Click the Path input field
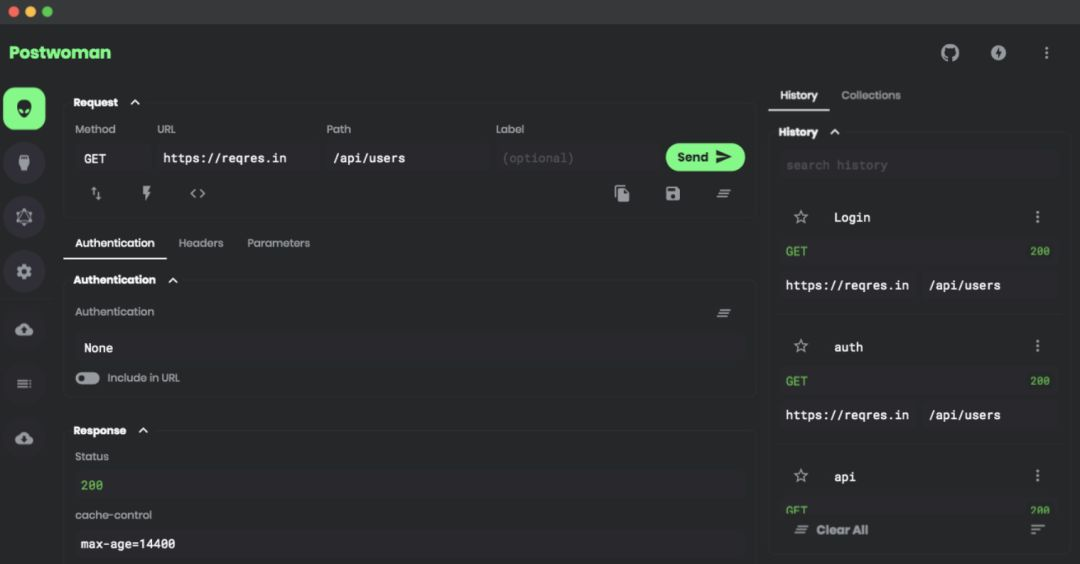Viewport: 1080px width, 564px height. (x=408, y=158)
